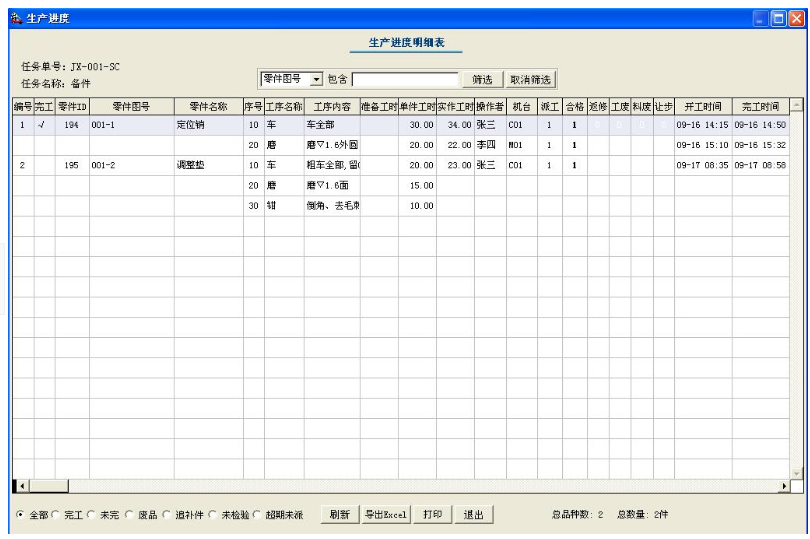Click the 完工时间 column header
Viewport: 810px width, 540px height.
tap(760, 107)
